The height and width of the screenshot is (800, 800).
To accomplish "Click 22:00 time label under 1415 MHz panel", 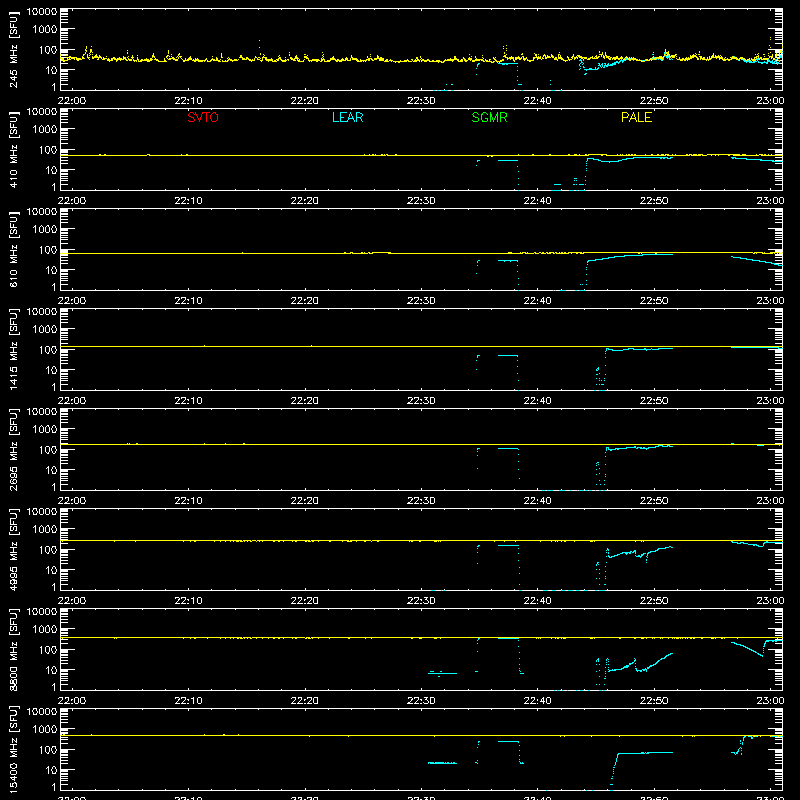I will pyautogui.click(x=71, y=401).
